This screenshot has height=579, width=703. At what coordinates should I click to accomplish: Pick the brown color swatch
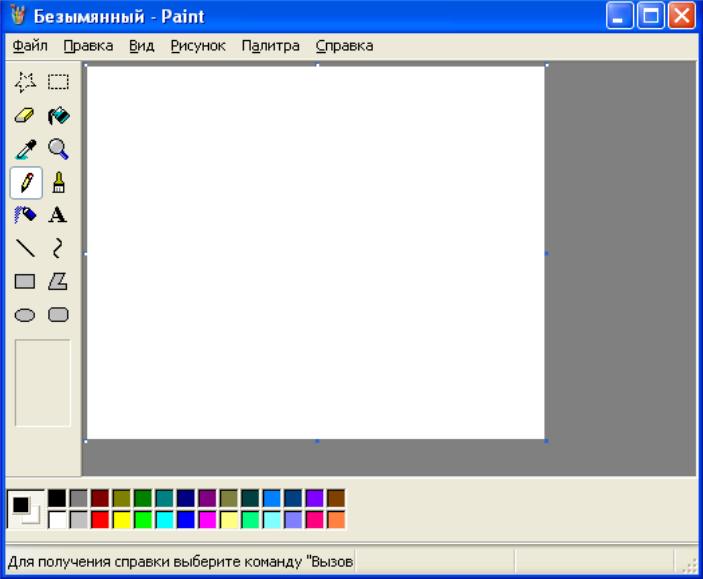(x=336, y=498)
